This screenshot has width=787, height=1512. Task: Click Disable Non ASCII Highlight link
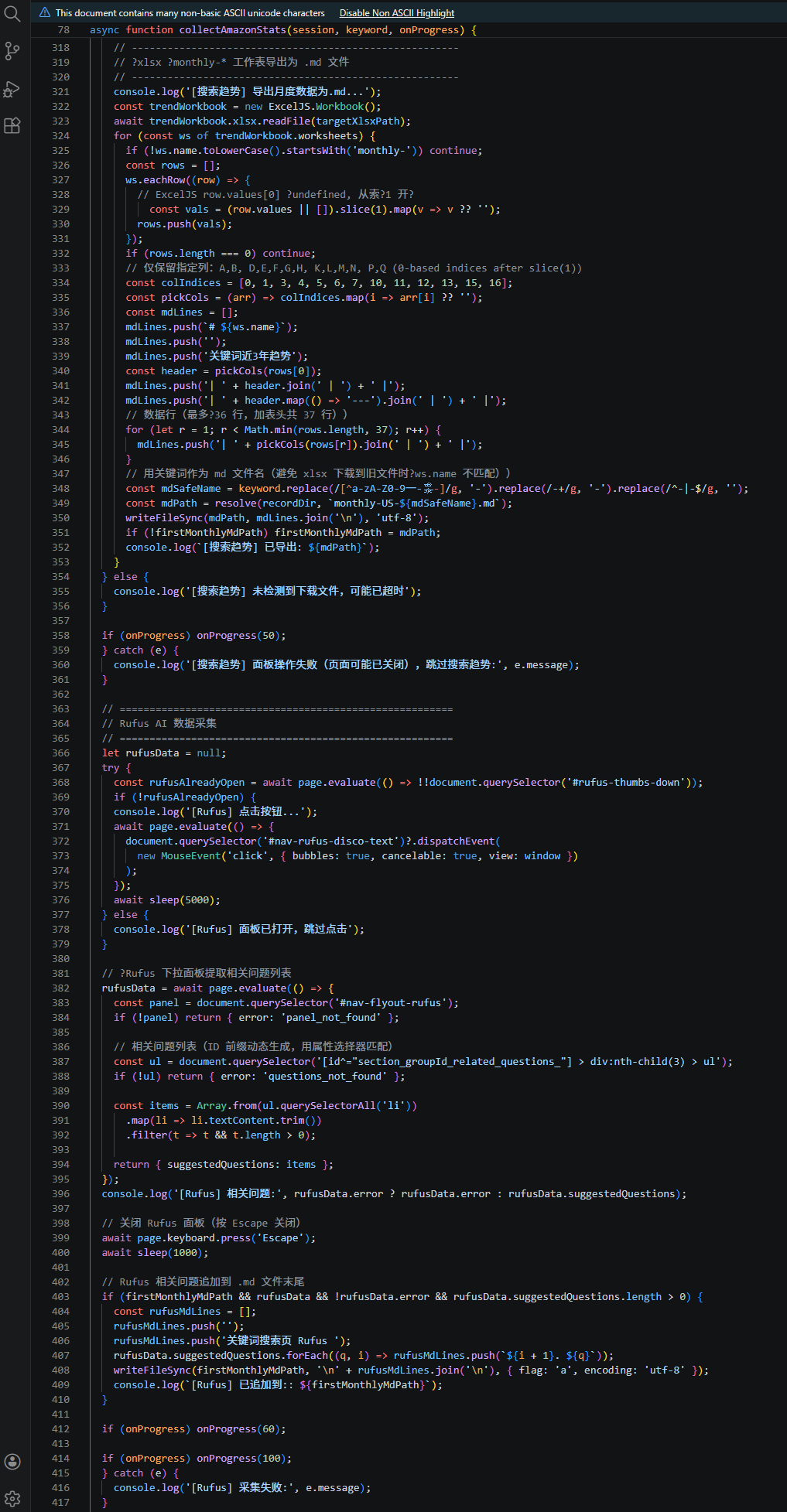pyautogui.click(x=397, y=13)
